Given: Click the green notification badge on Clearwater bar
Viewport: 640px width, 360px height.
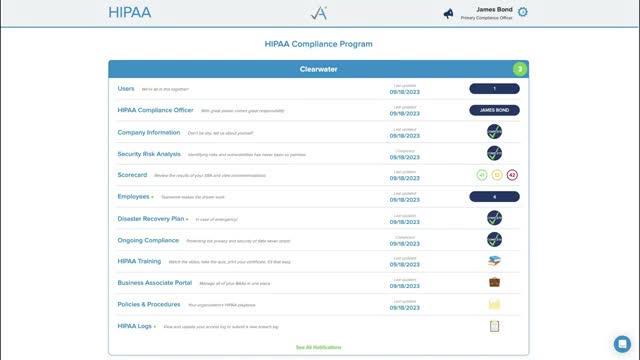Looking at the screenshot, I should click(x=520, y=69).
